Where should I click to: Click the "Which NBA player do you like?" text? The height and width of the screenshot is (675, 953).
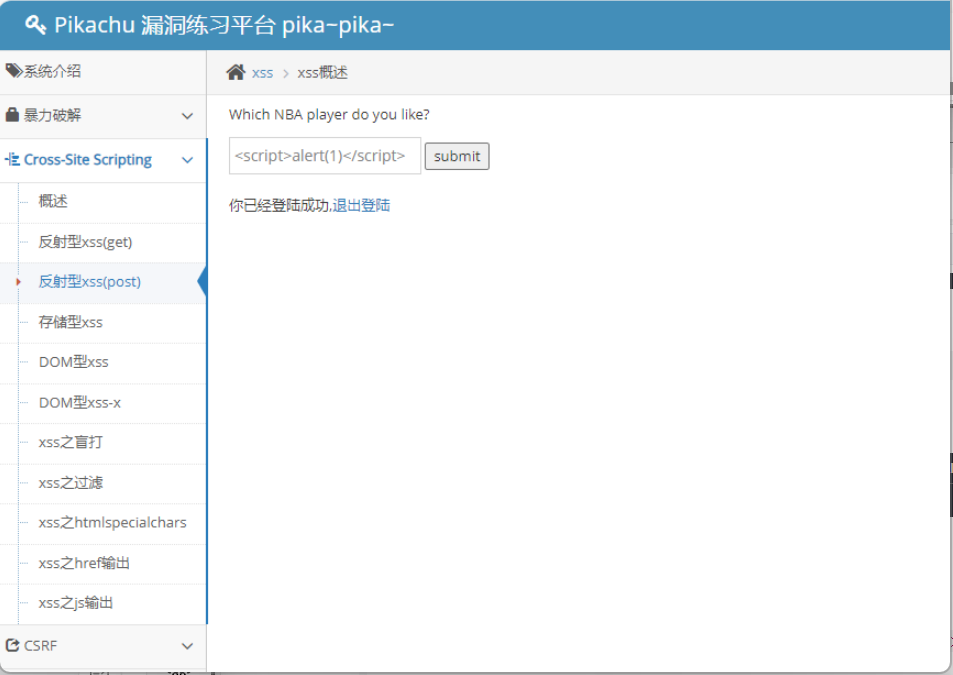(x=329, y=114)
